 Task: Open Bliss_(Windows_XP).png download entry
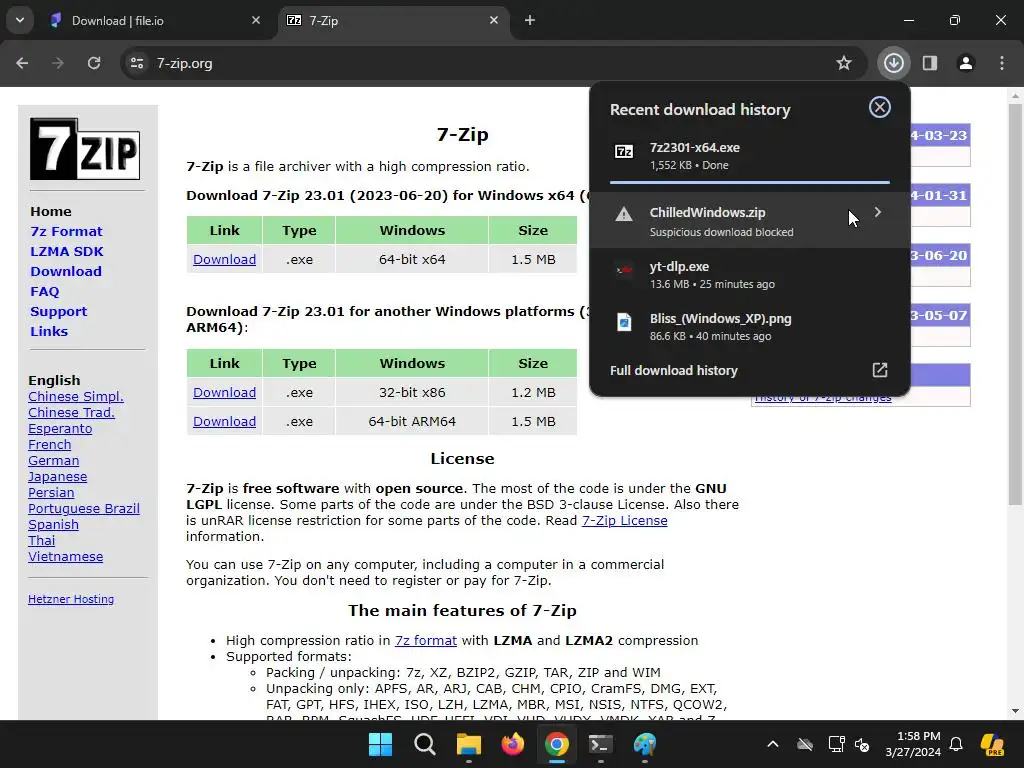750,327
